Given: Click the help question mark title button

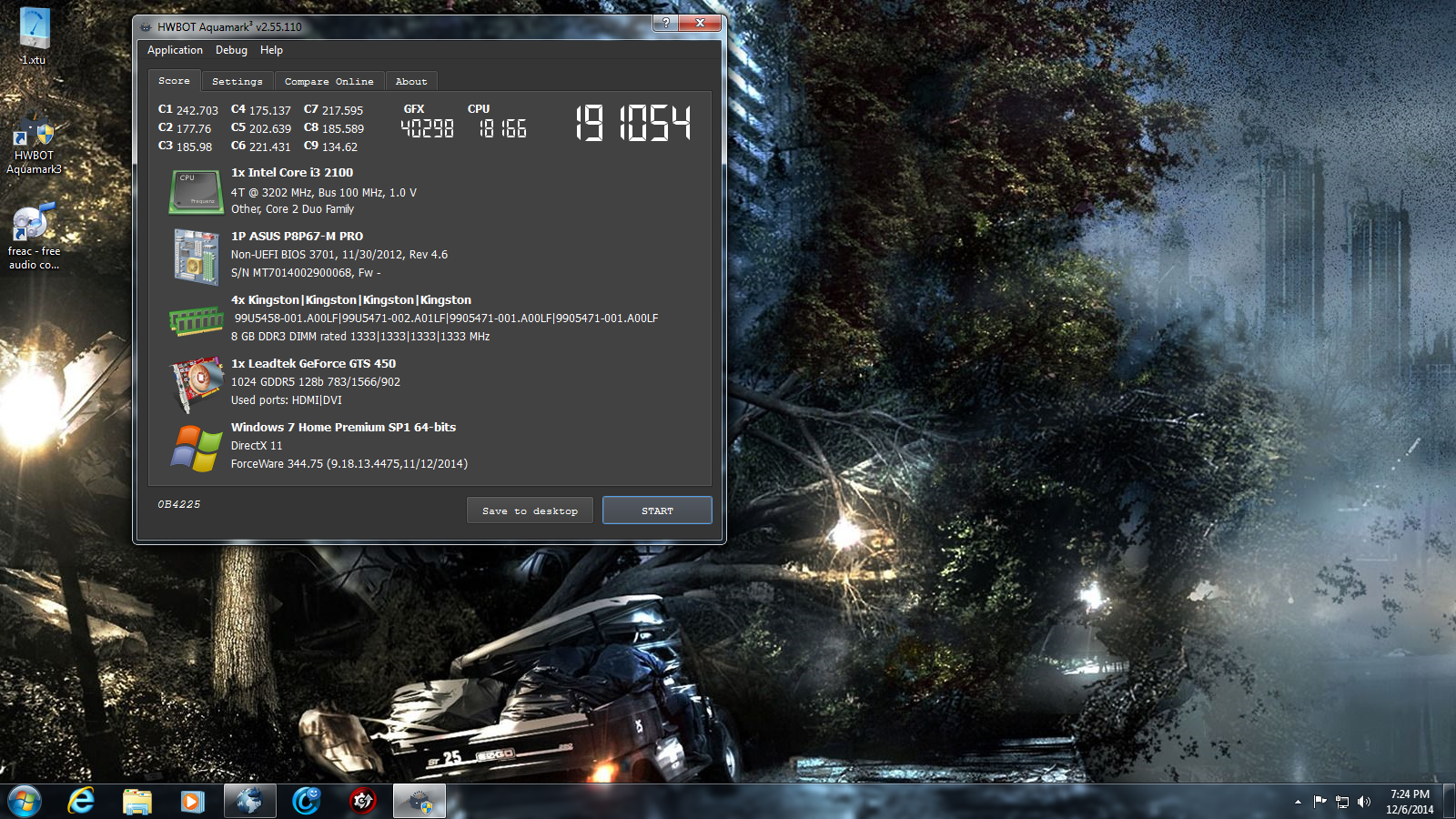Looking at the screenshot, I should pos(665,23).
